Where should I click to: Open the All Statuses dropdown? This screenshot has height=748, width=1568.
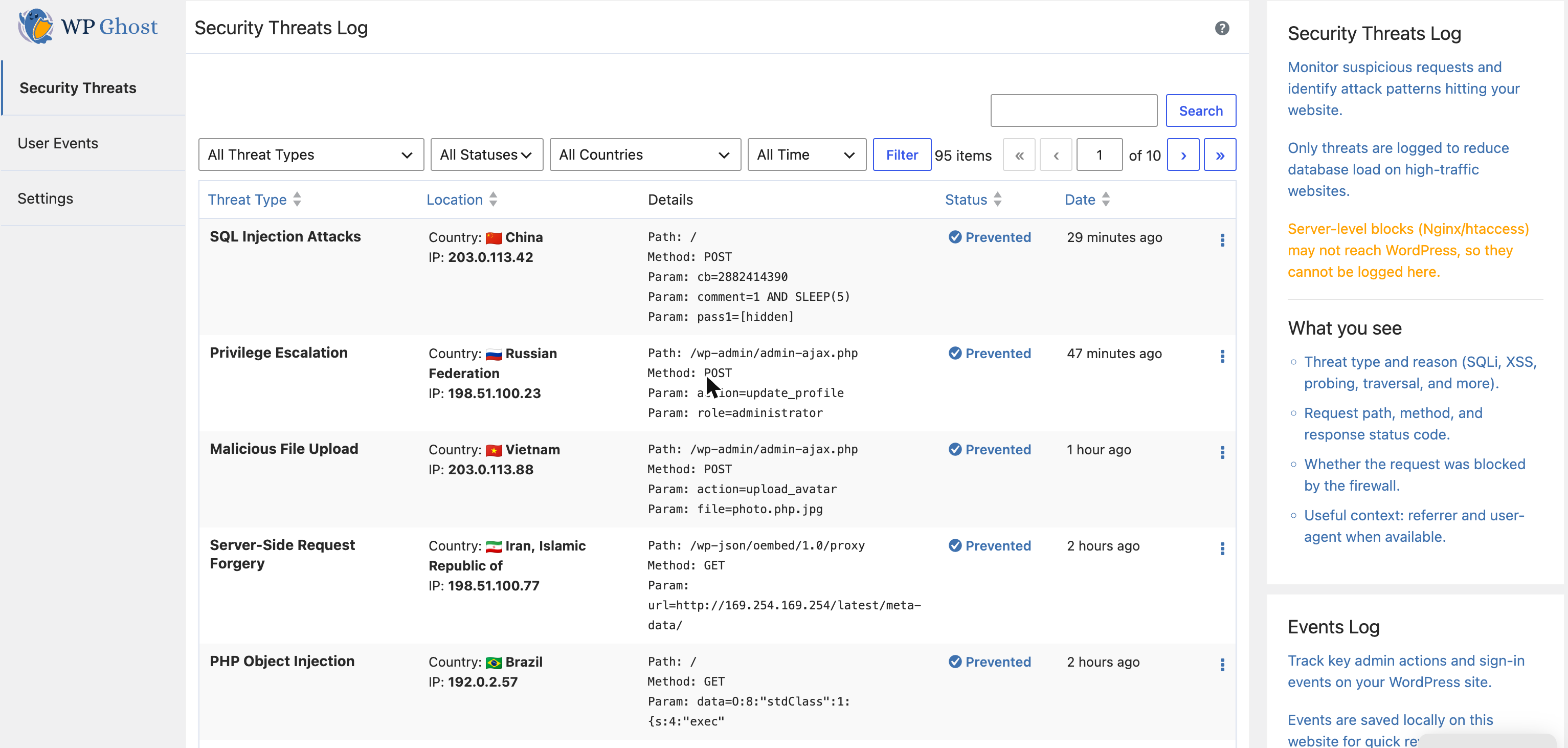pos(487,155)
